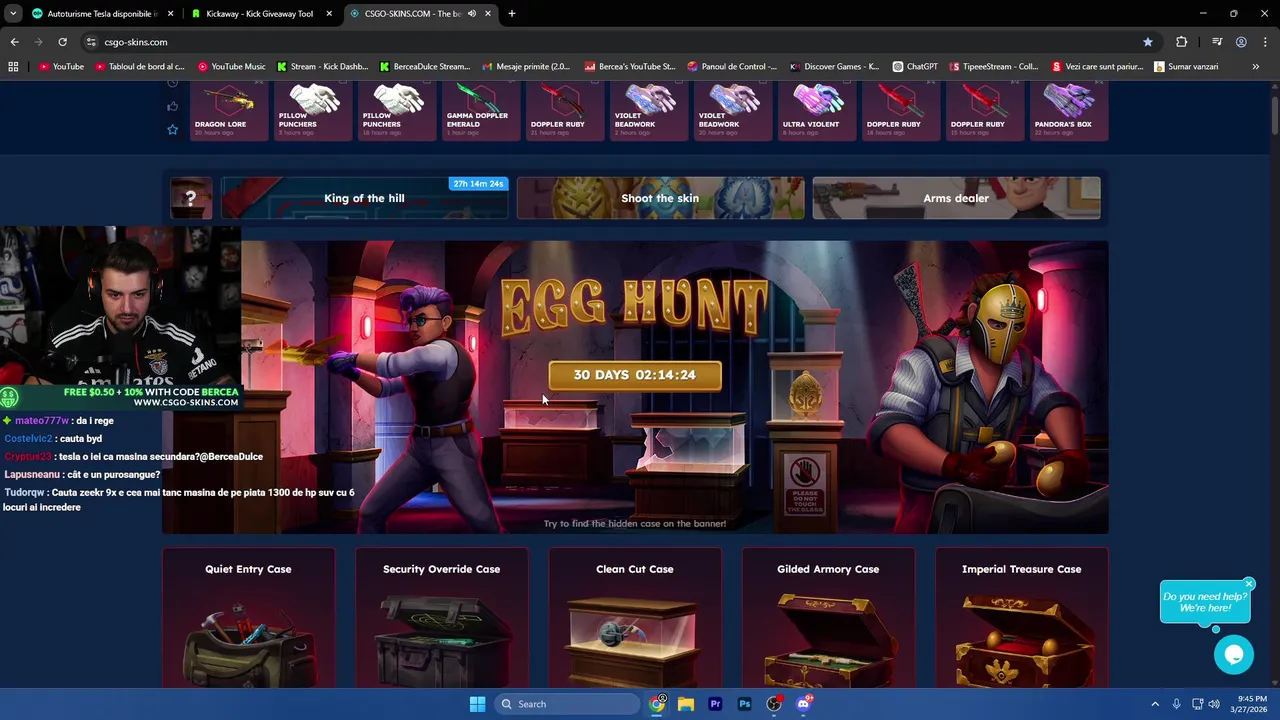Viewport: 1280px width, 720px height.
Task: Open the Chrome profile avatar
Action: (1241, 42)
